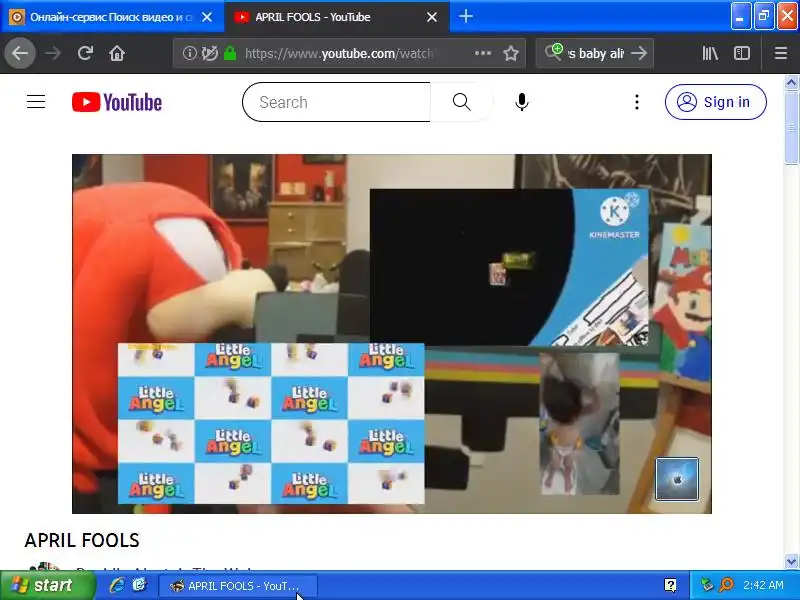Bookmark this page with the star
The height and width of the screenshot is (600, 800).
pos(511,53)
